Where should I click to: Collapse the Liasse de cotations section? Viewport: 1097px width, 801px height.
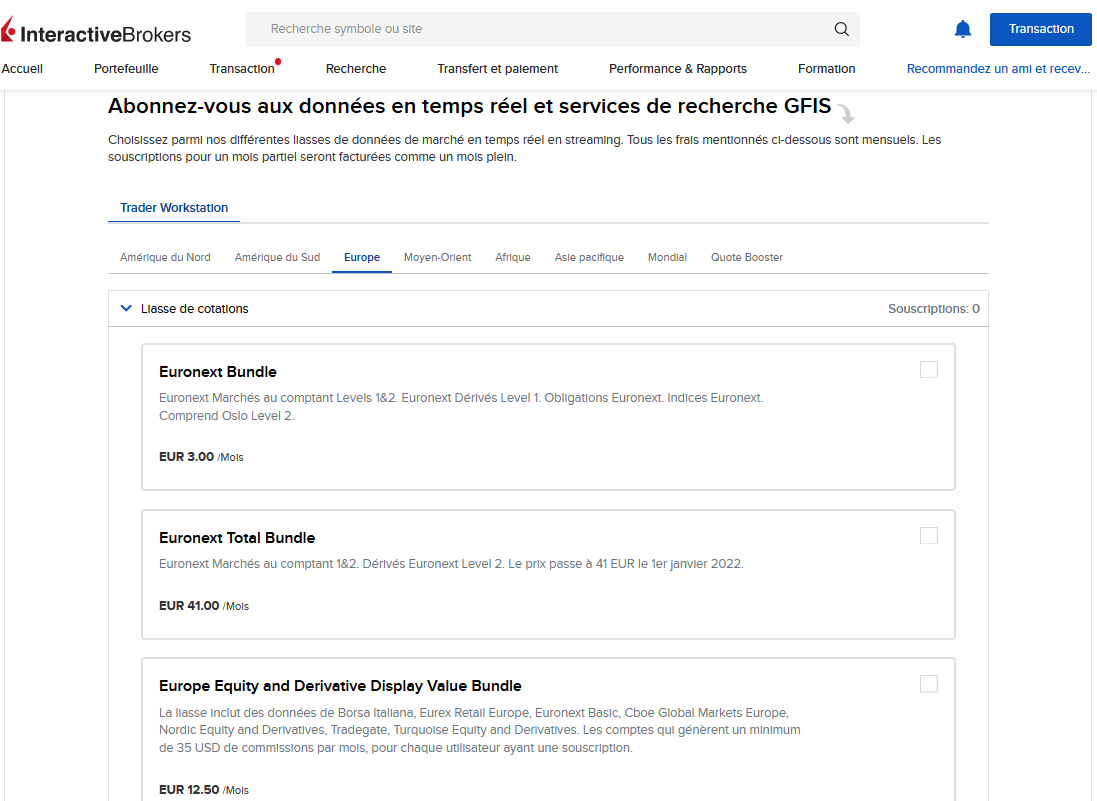(126, 308)
